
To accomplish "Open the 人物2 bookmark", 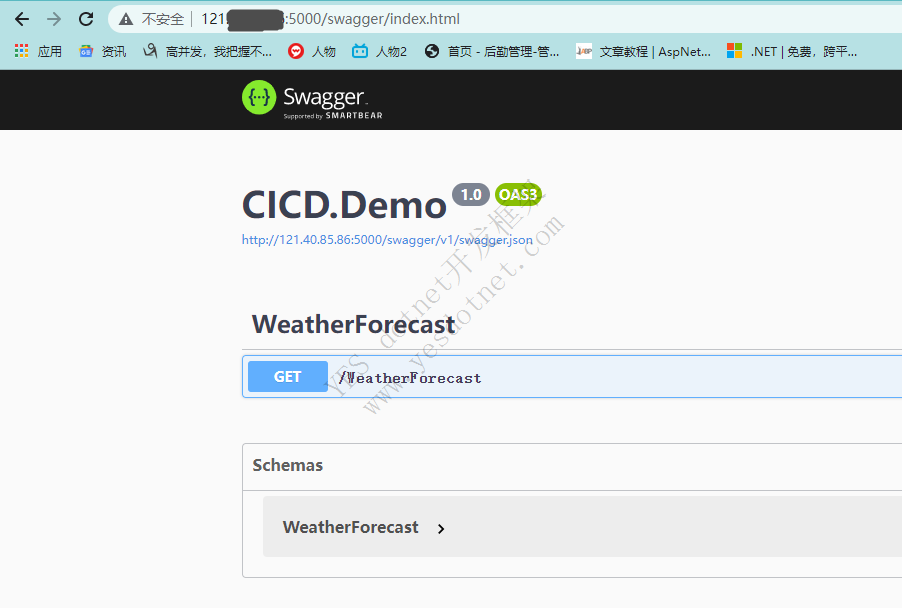I will [380, 51].
